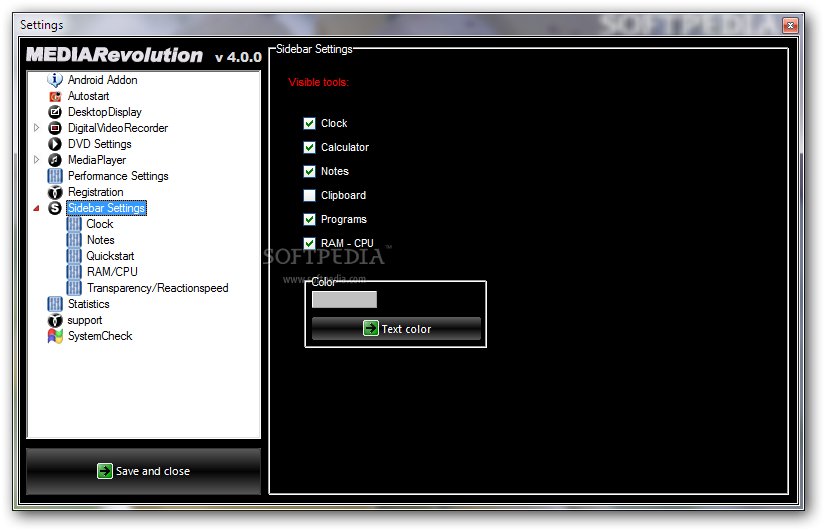This screenshot has width=825, height=531.
Task: Open Clock subpage under Sidebar Settings
Action: (99, 224)
